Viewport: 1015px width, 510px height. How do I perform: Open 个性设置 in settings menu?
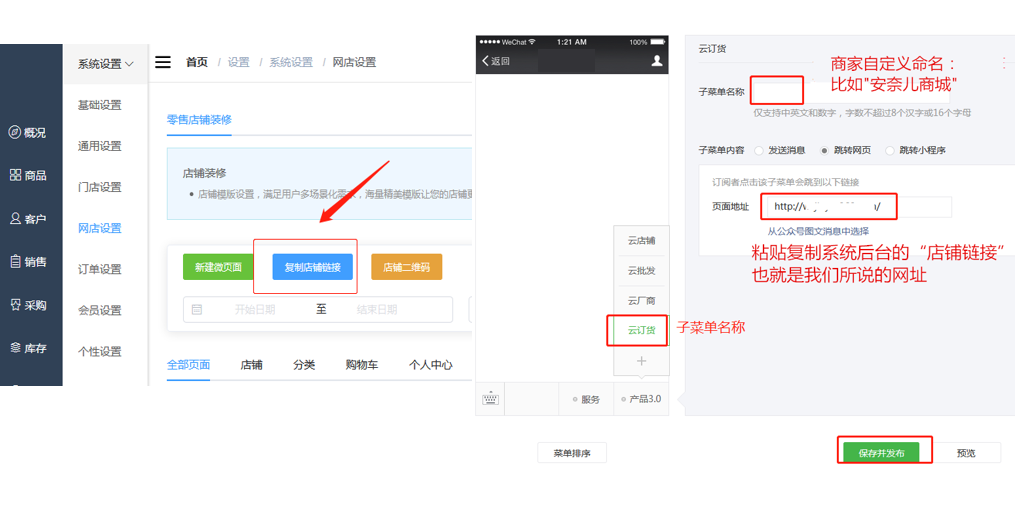100,351
